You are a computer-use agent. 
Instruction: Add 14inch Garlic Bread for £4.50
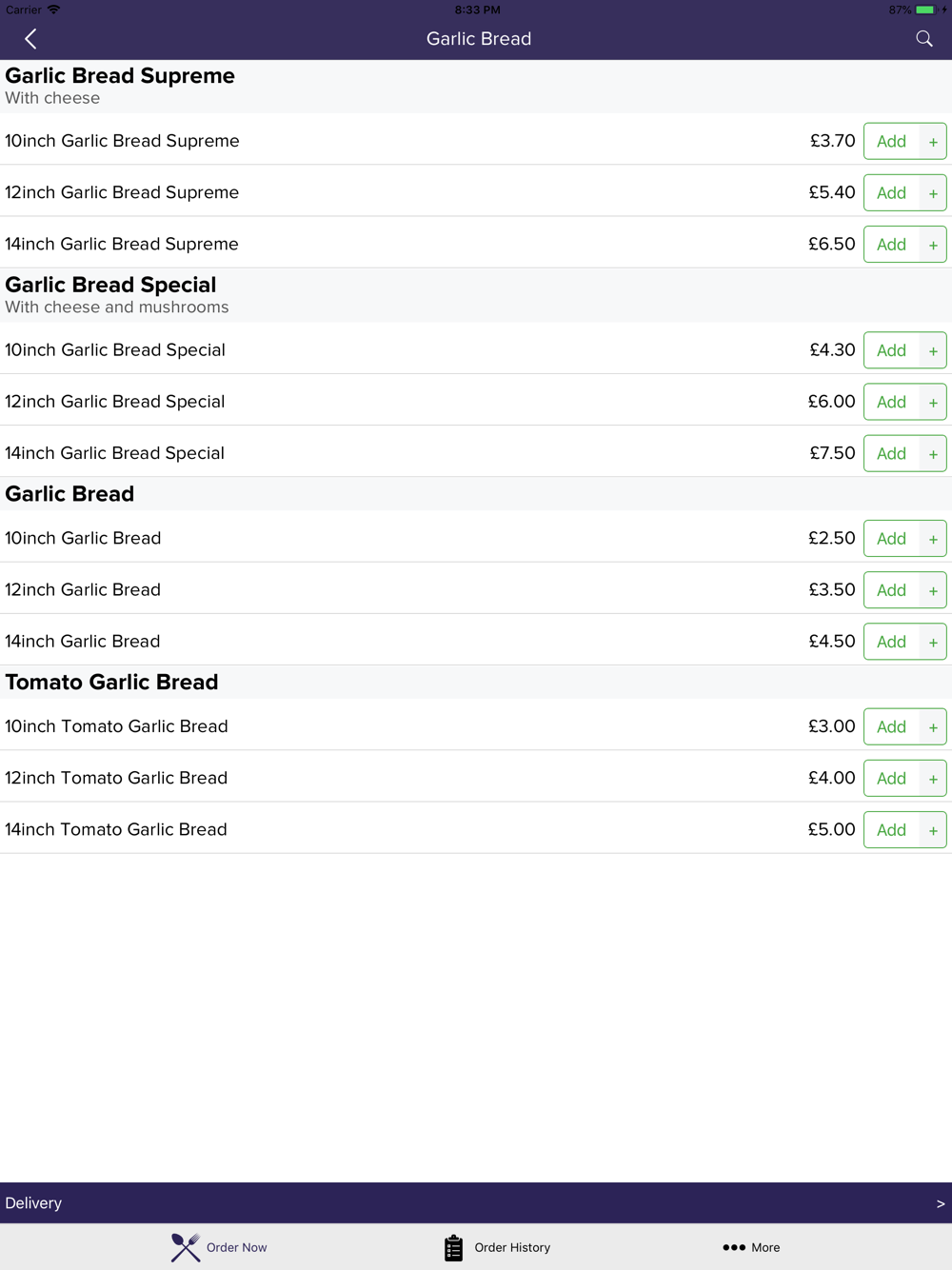pos(892,642)
